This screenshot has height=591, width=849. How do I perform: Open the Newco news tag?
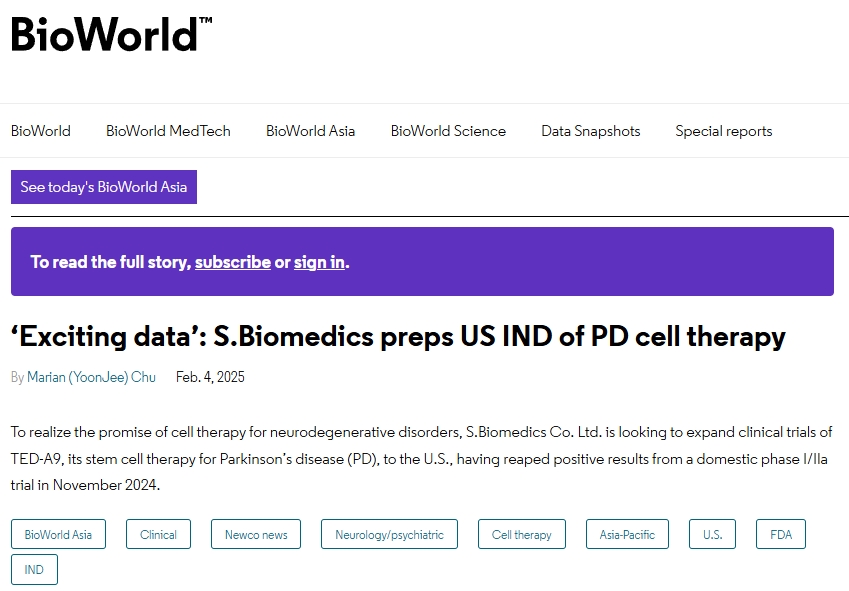point(256,535)
